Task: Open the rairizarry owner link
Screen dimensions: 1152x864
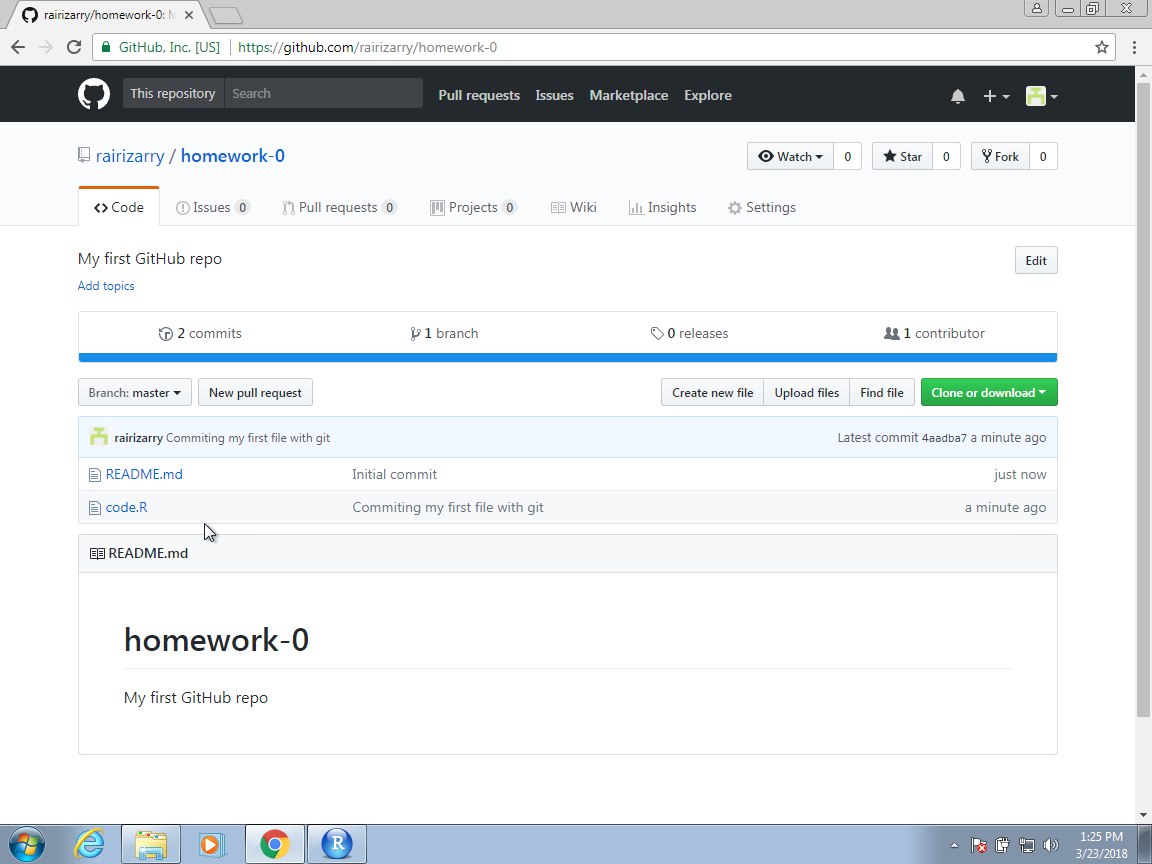Action: tap(130, 156)
